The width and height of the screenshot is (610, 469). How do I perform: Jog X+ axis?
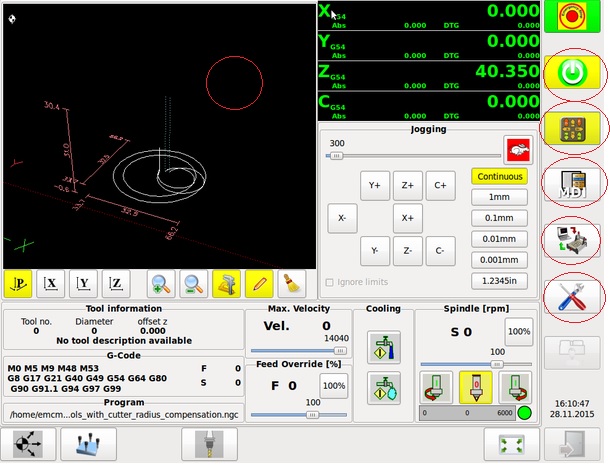coord(407,218)
